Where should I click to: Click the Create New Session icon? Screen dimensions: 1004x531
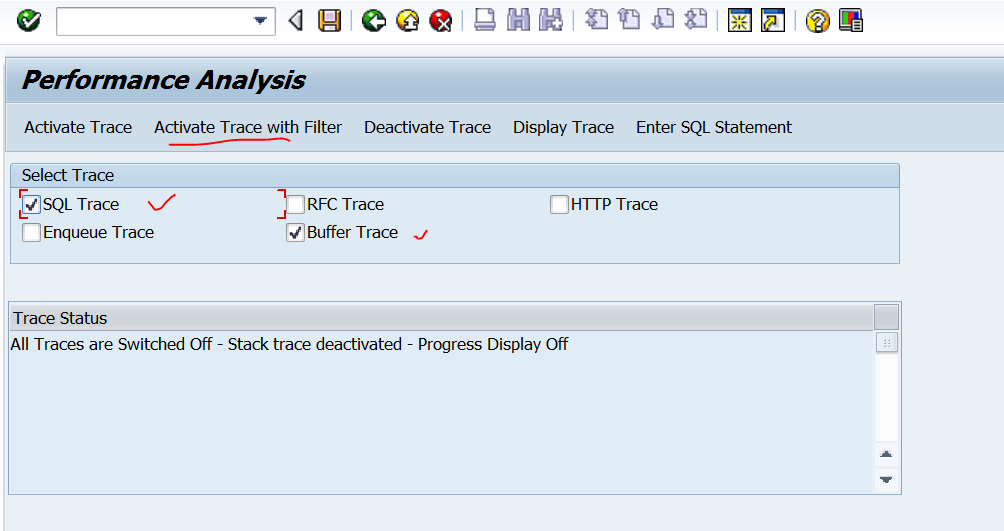[740, 21]
